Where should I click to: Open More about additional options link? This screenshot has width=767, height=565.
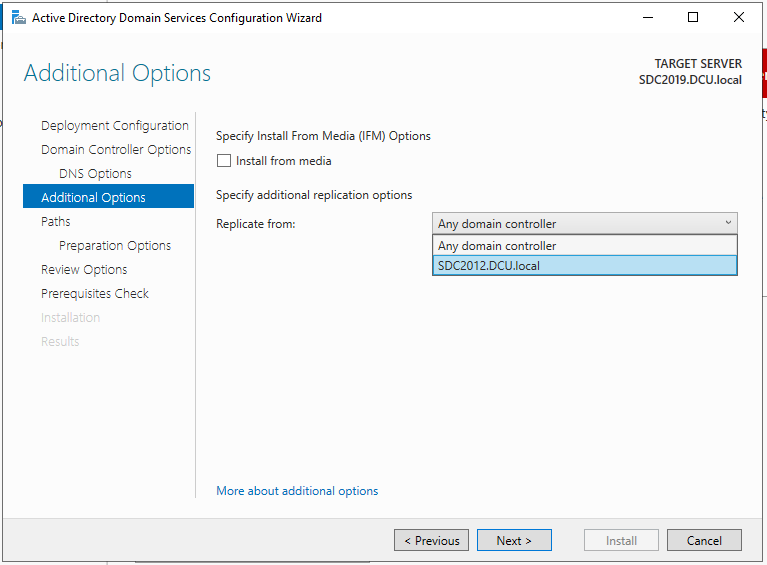pos(297,491)
